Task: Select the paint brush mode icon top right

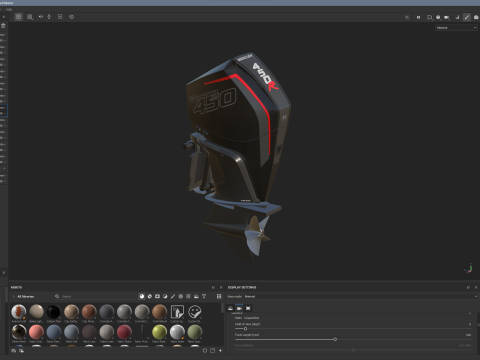Action: (x=467, y=17)
